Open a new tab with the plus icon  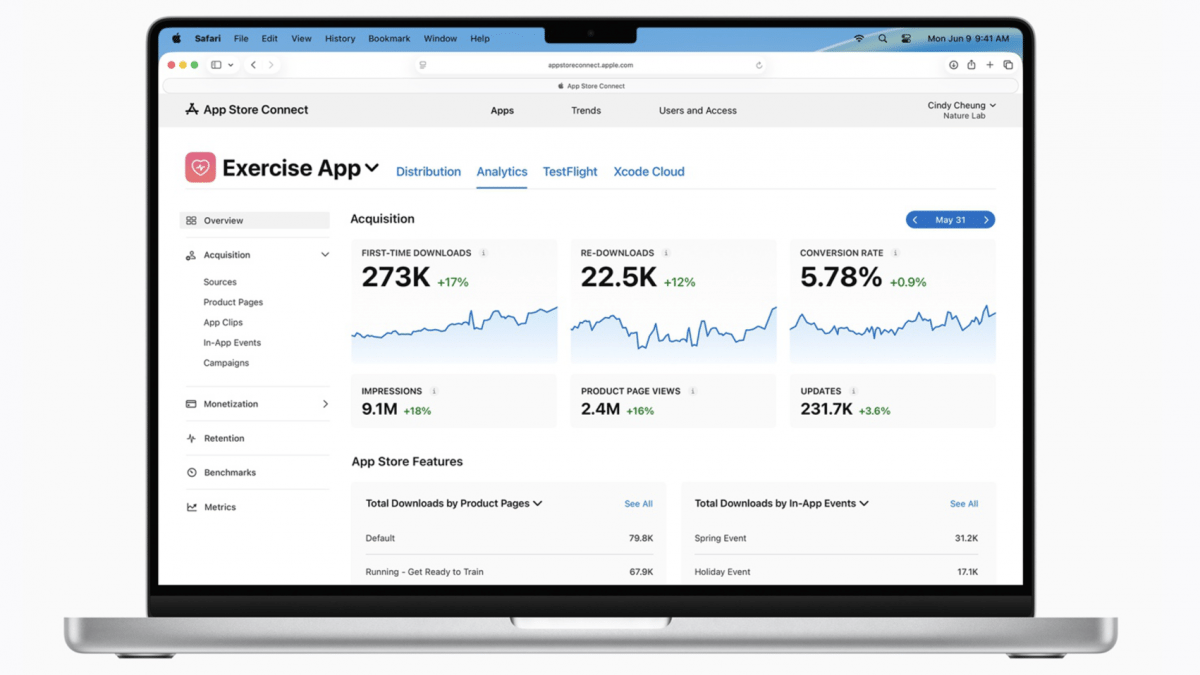(x=989, y=65)
